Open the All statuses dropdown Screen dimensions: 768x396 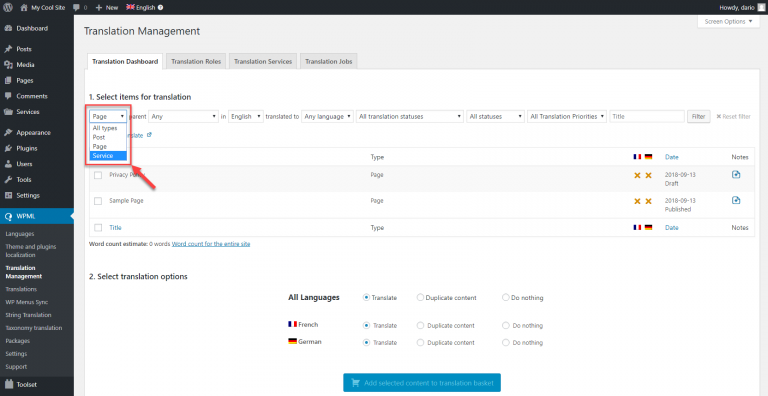tap(495, 117)
